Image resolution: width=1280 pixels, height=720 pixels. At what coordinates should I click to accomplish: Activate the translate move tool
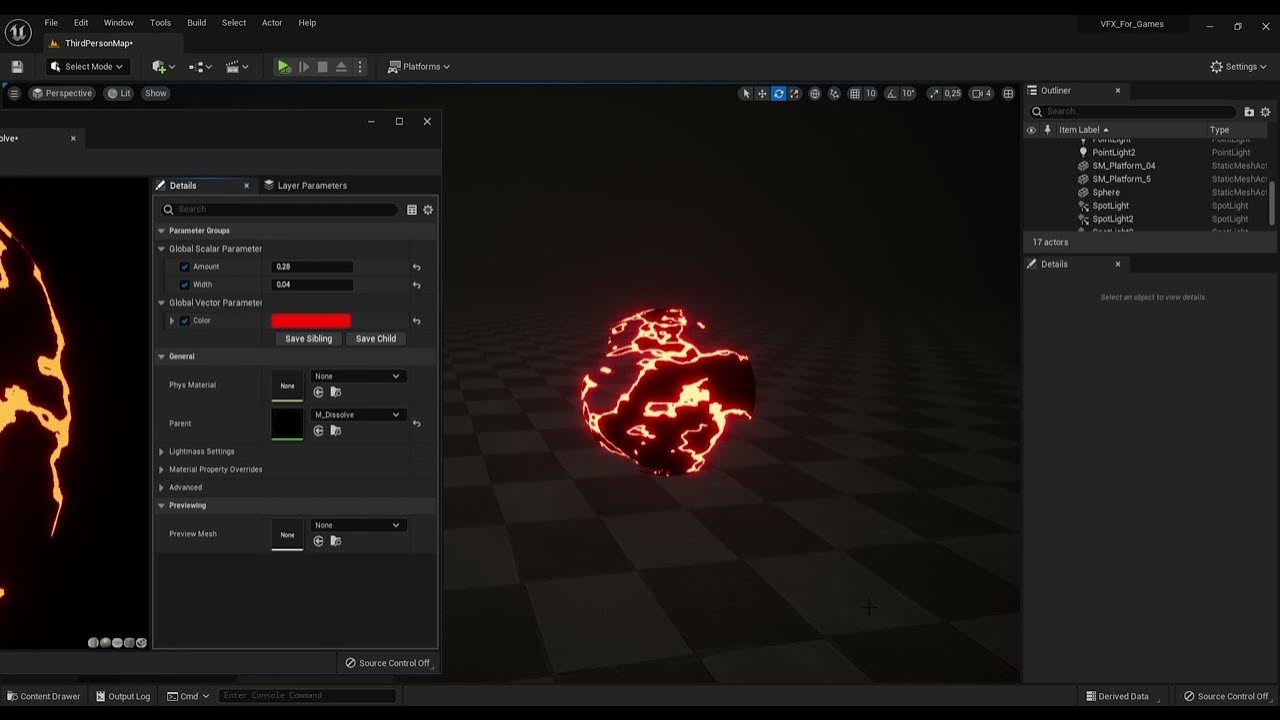762,93
